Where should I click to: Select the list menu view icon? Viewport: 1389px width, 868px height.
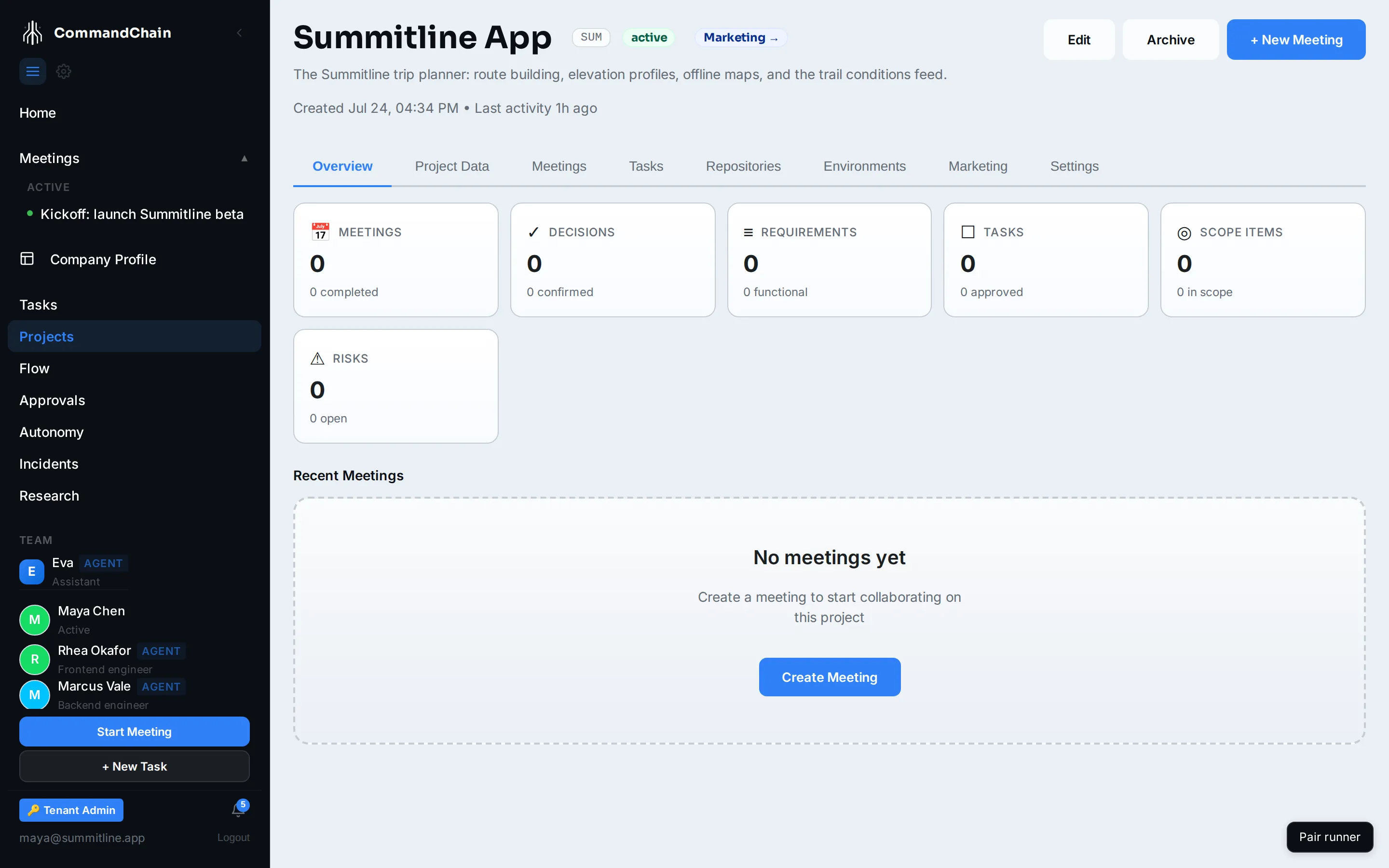pos(33,71)
